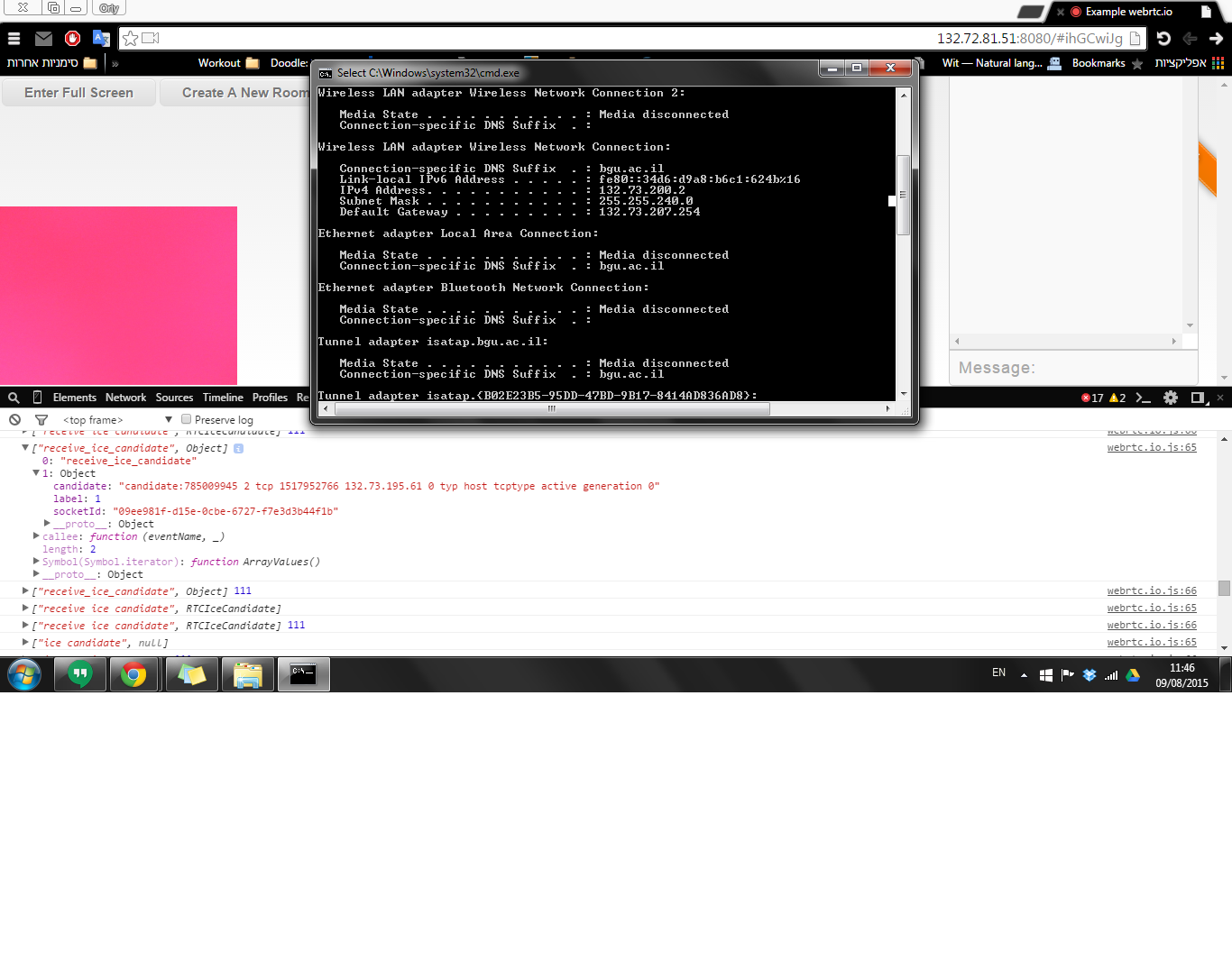
Task: Open Hangouts from the taskbar
Action: click(80, 674)
